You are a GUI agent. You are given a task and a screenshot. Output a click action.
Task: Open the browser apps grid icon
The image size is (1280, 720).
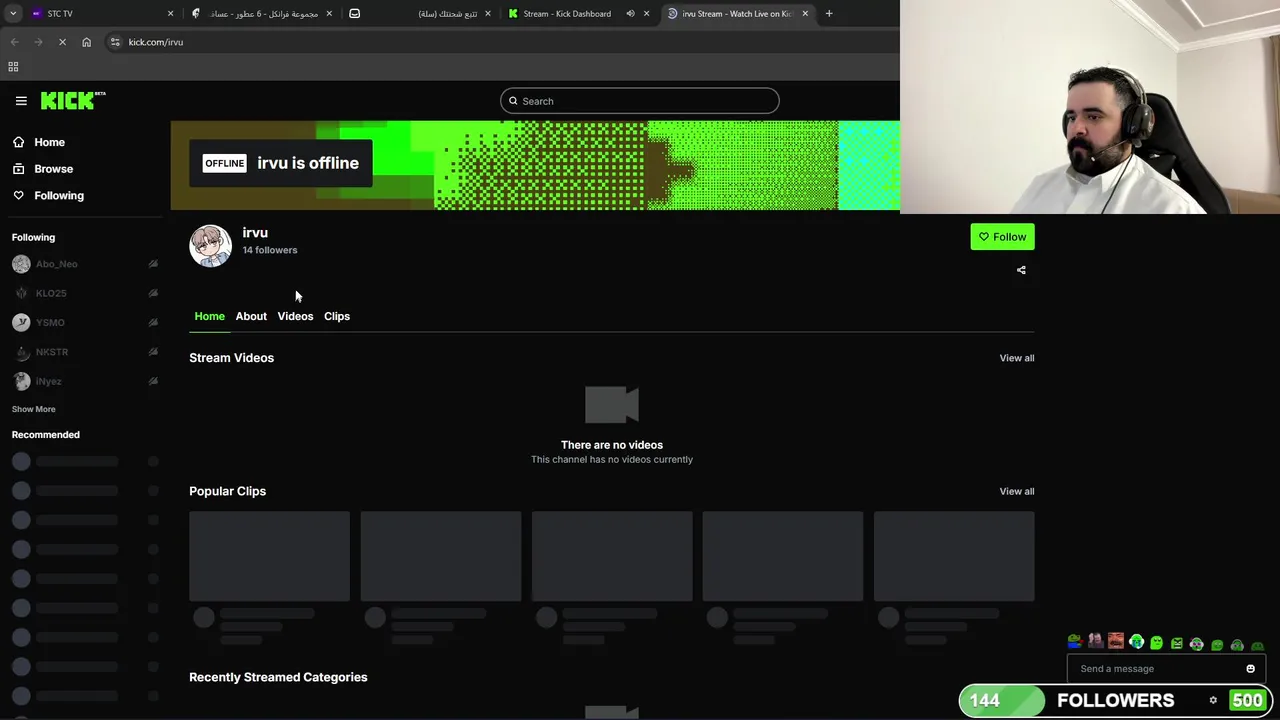tap(13, 67)
